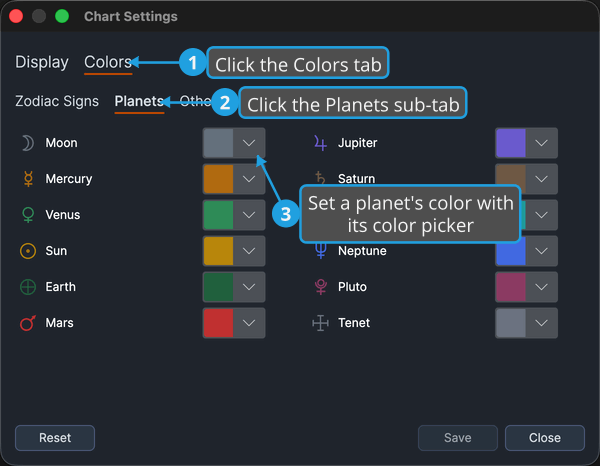
Task: Click the "Saturn" label text
Action: pyautogui.click(x=357, y=179)
